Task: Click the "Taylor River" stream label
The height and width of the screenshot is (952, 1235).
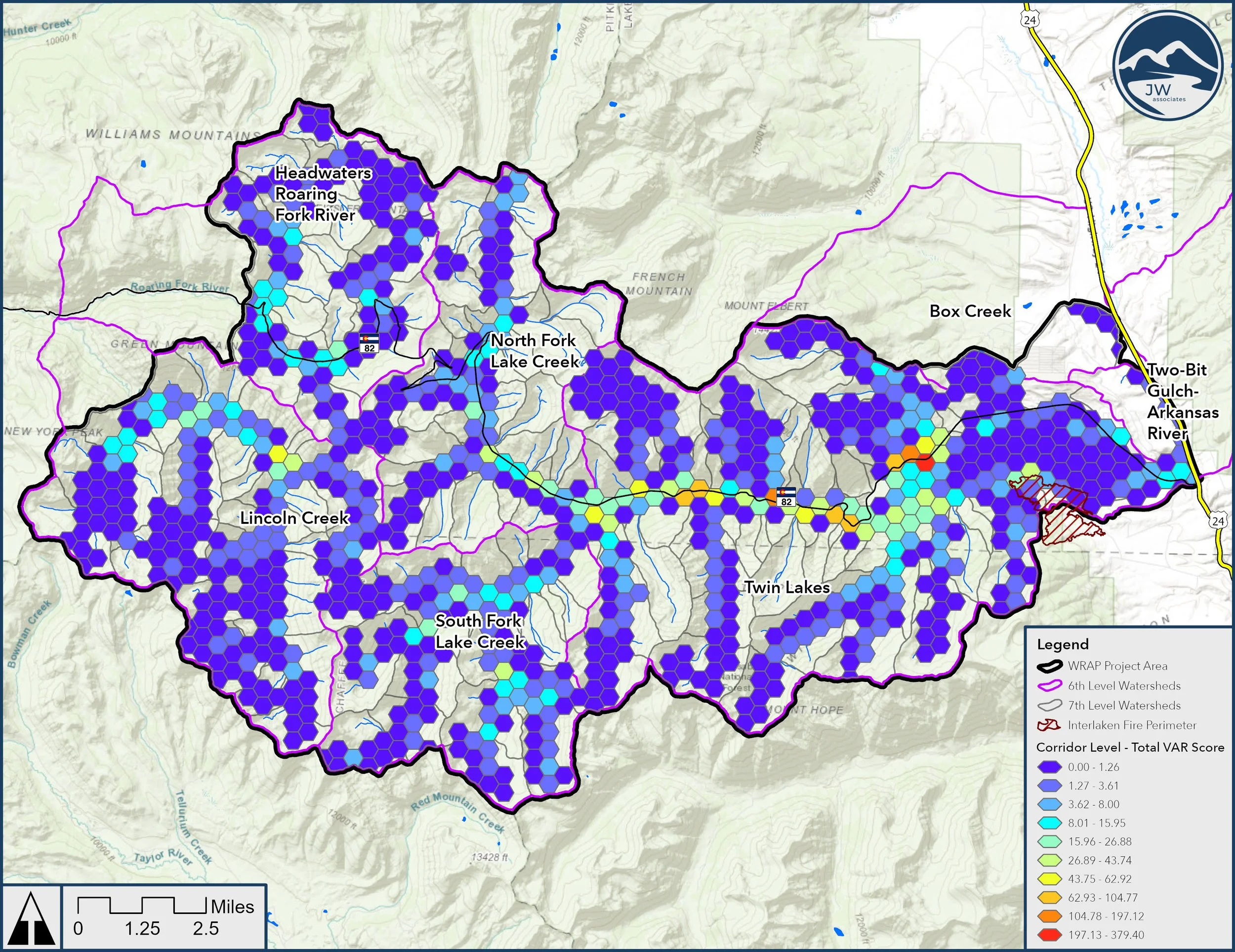Action: coord(164,858)
